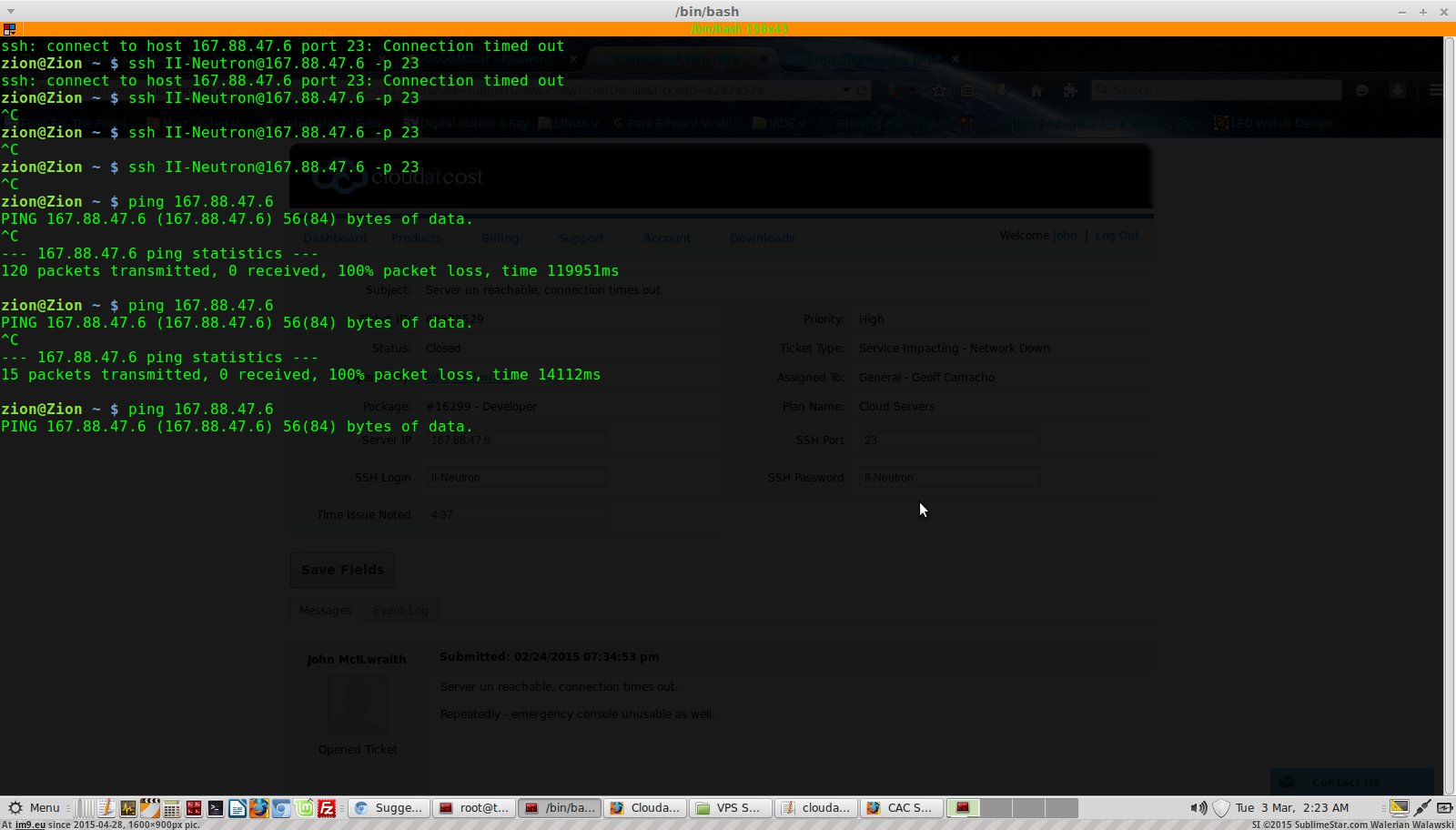This screenshot has height=830, width=1456.
Task: Open the address bar history dropdown arrow
Action: [x=848, y=90]
